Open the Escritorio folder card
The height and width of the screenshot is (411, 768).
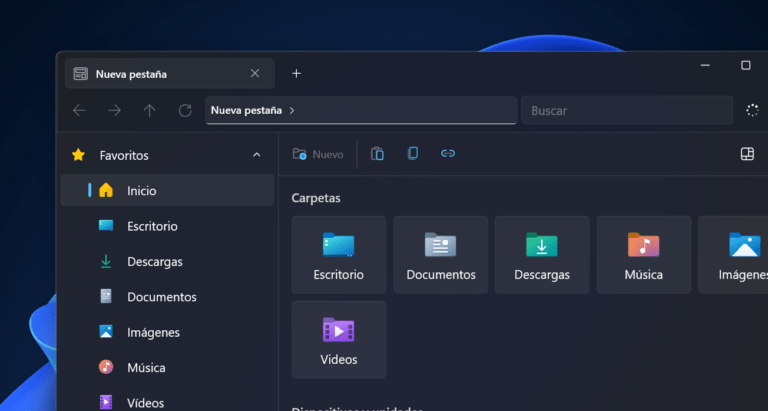[338, 255]
